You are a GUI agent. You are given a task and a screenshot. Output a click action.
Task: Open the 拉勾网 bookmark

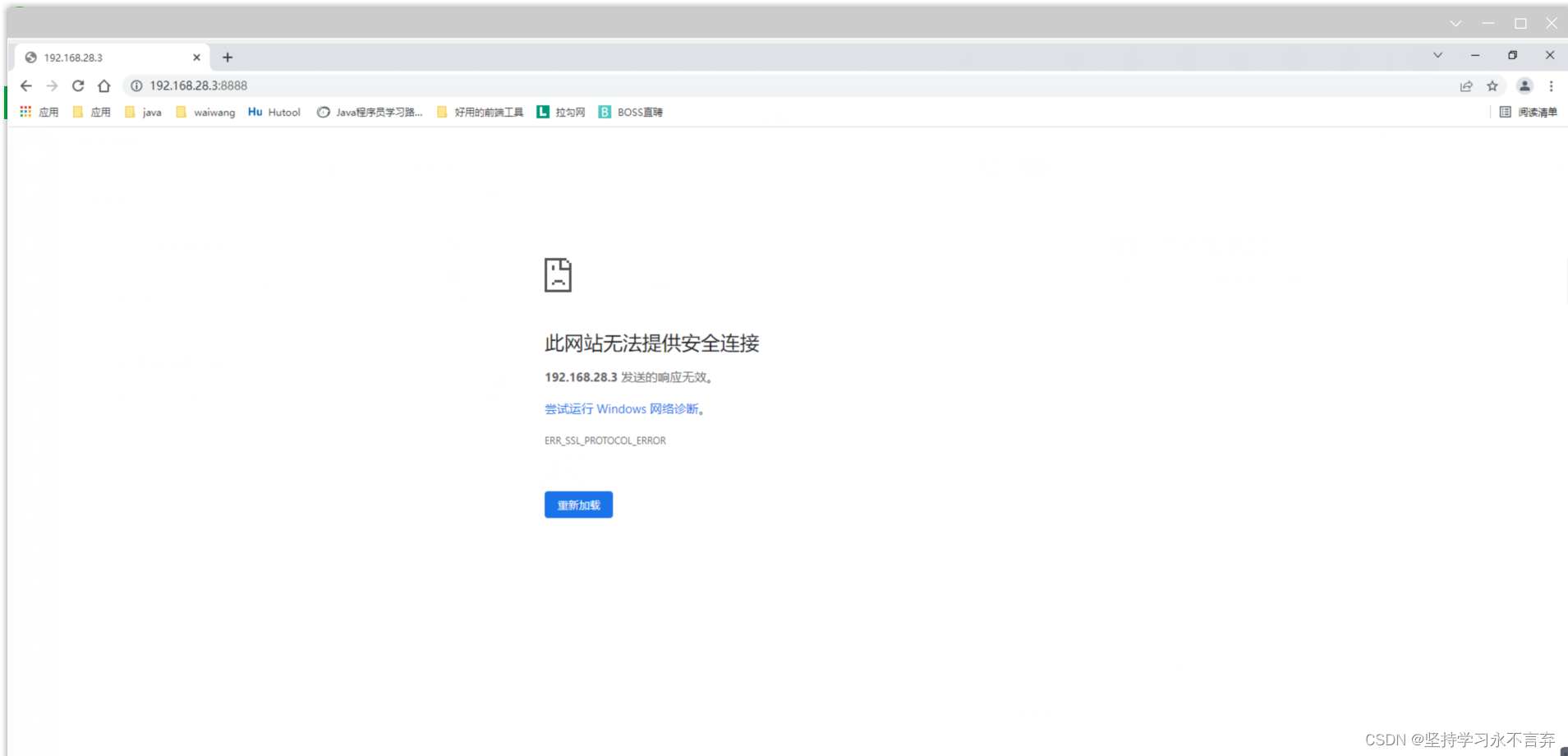click(x=561, y=112)
